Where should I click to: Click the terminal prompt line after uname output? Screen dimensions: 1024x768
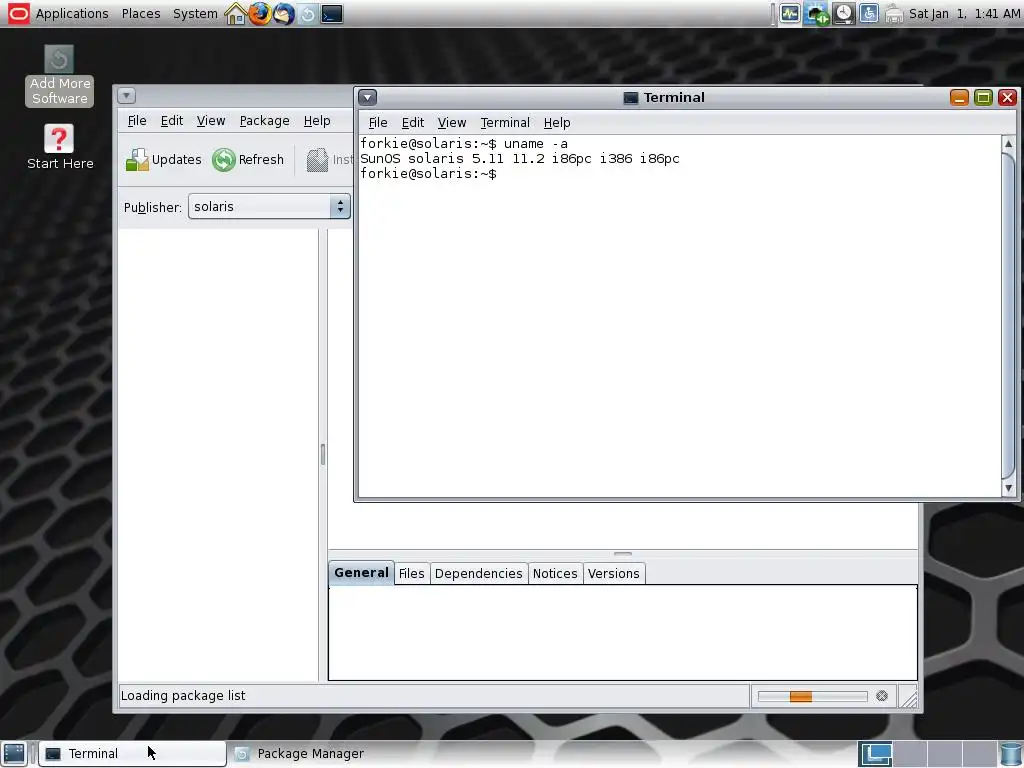428,174
